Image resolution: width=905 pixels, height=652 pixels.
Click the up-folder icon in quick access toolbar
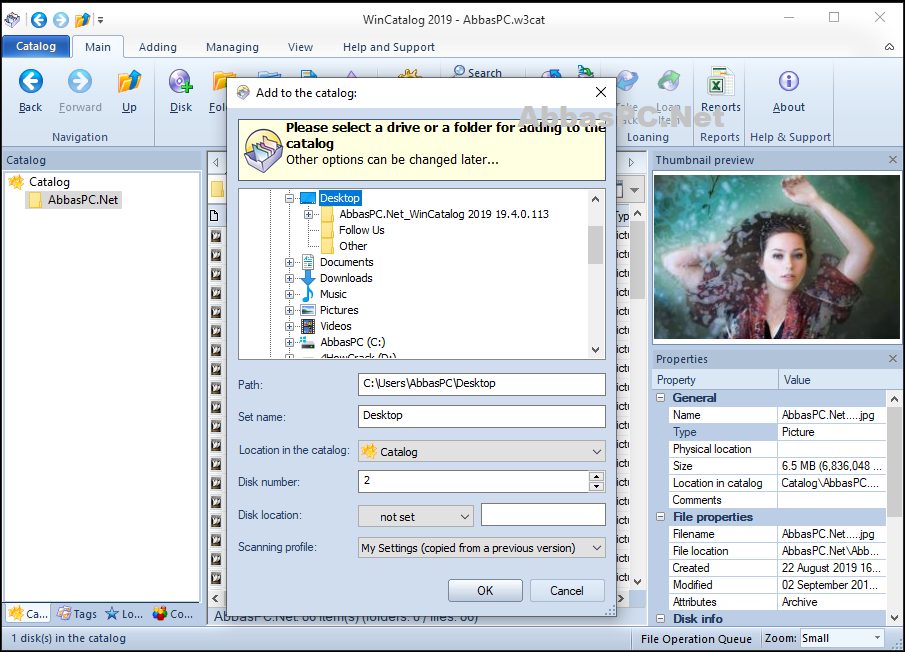(83, 20)
